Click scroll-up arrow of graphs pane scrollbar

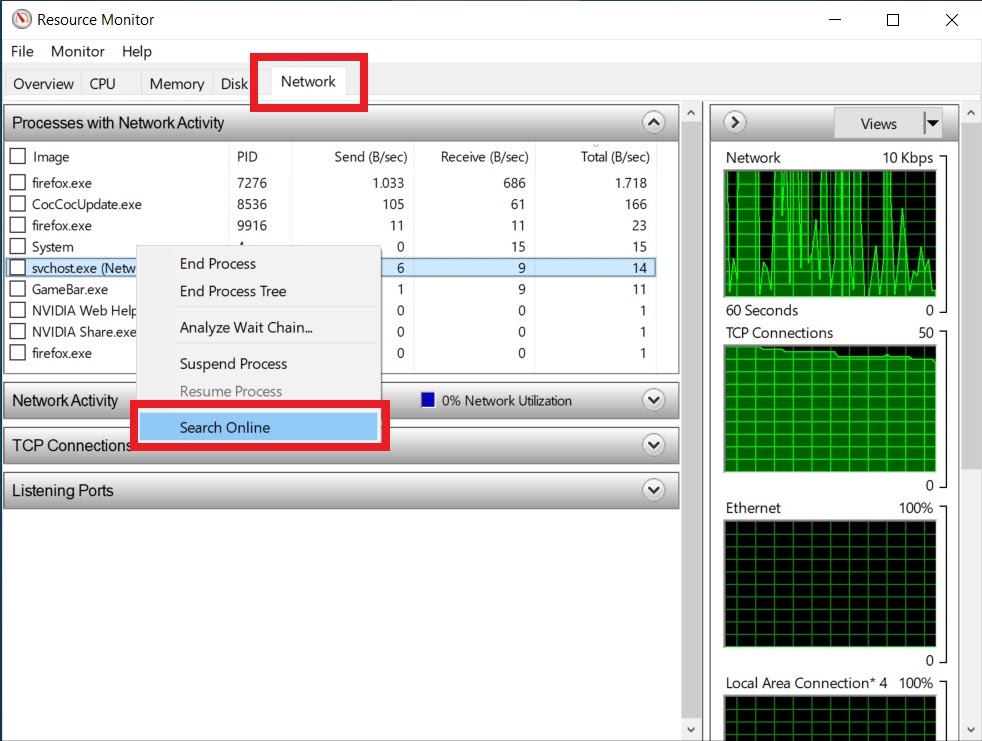971,113
